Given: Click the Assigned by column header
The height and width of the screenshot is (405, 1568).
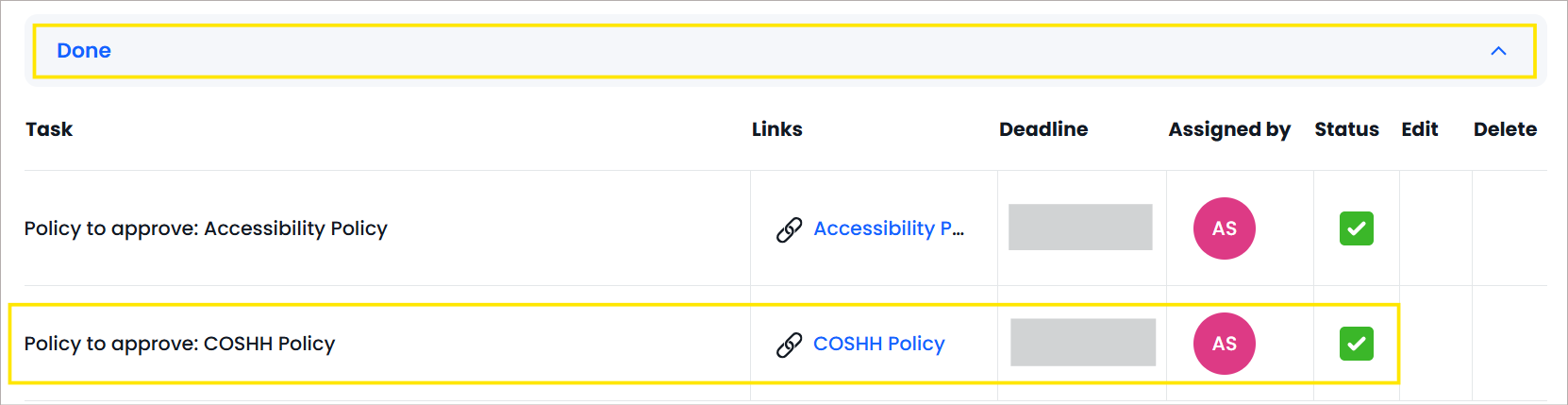Looking at the screenshot, I should [x=1229, y=129].
